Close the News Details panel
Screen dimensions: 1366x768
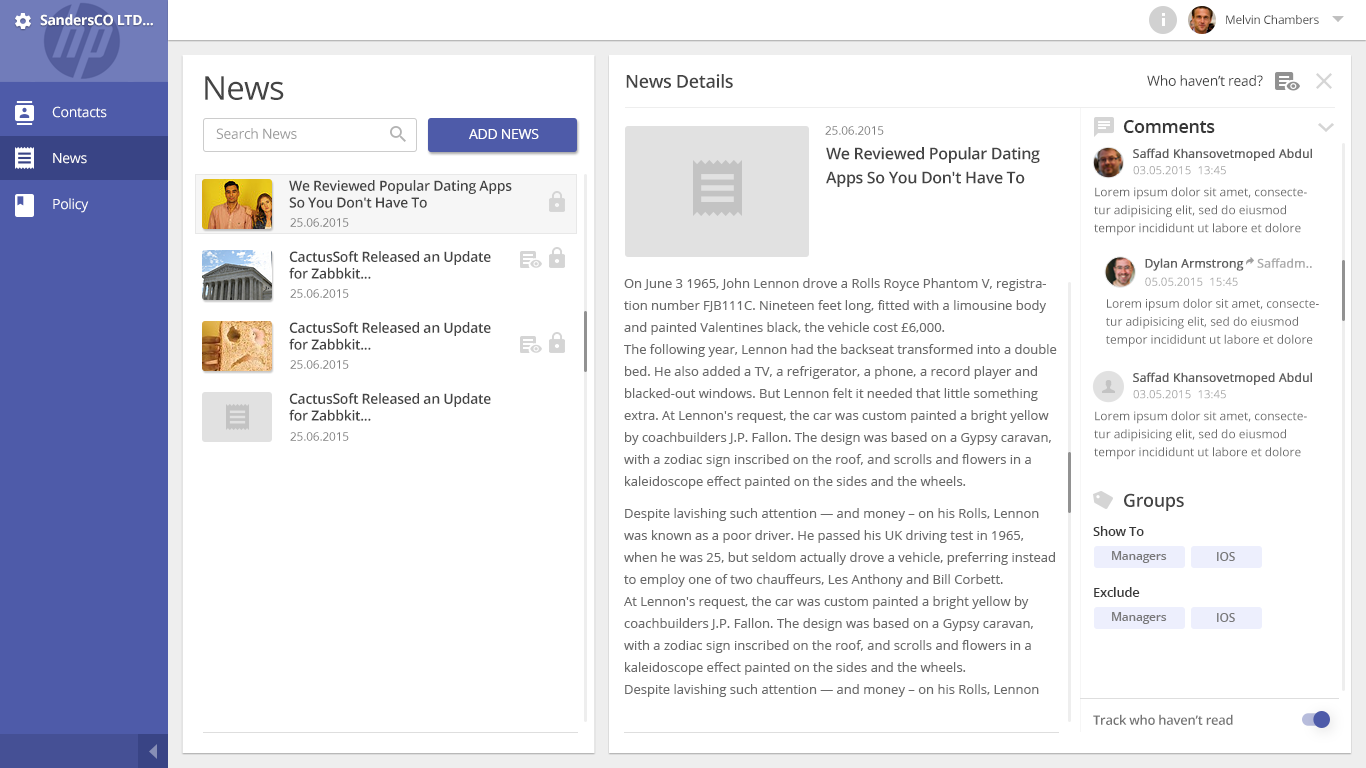click(x=1324, y=81)
